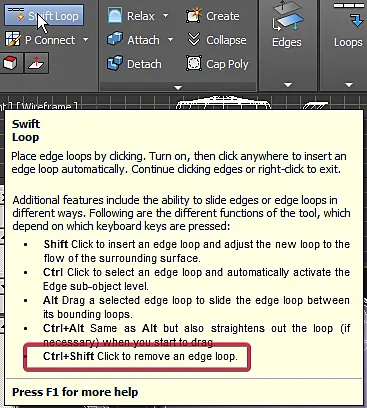Expand the Edges panel dropdown arrow
The height and width of the screenshot is (408, 367).
click(288, 85)
